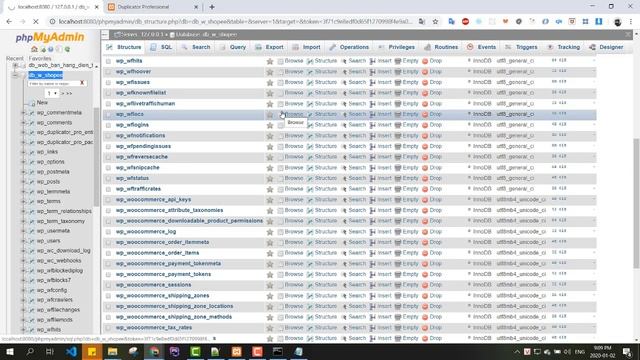This screenshot has height=360, width=640.
Task: Click Drop icon for wp_wfhits
Action: click(425, 61)
